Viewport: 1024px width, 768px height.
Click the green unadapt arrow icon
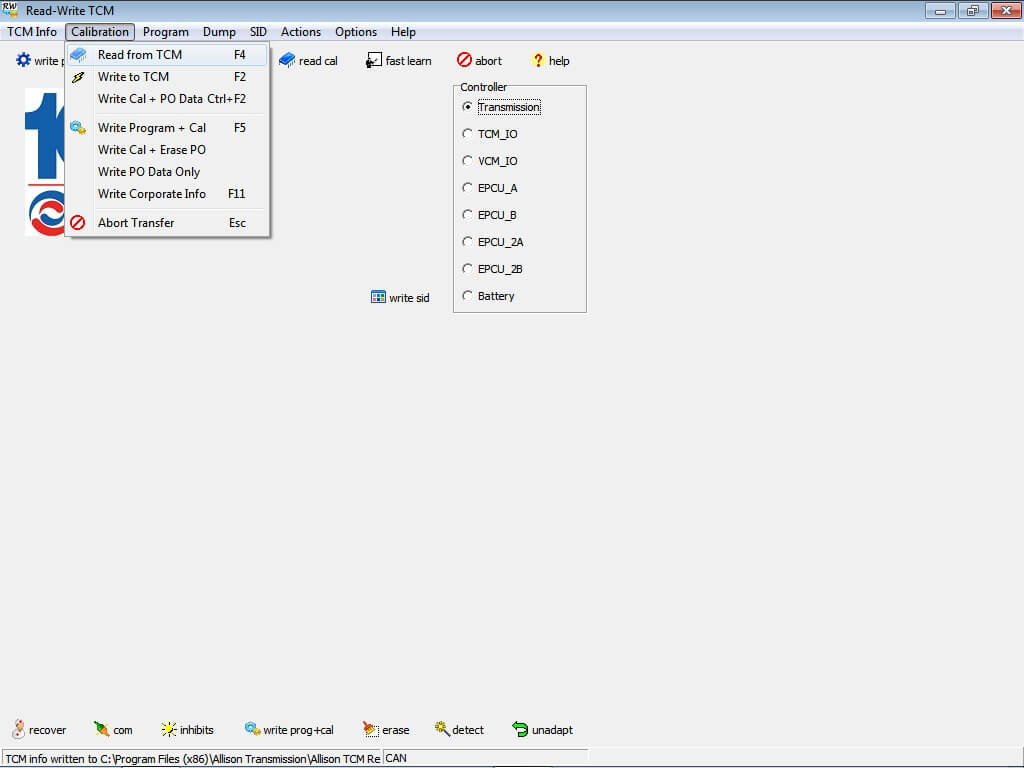pyautogui.click(x=520, y=730)
